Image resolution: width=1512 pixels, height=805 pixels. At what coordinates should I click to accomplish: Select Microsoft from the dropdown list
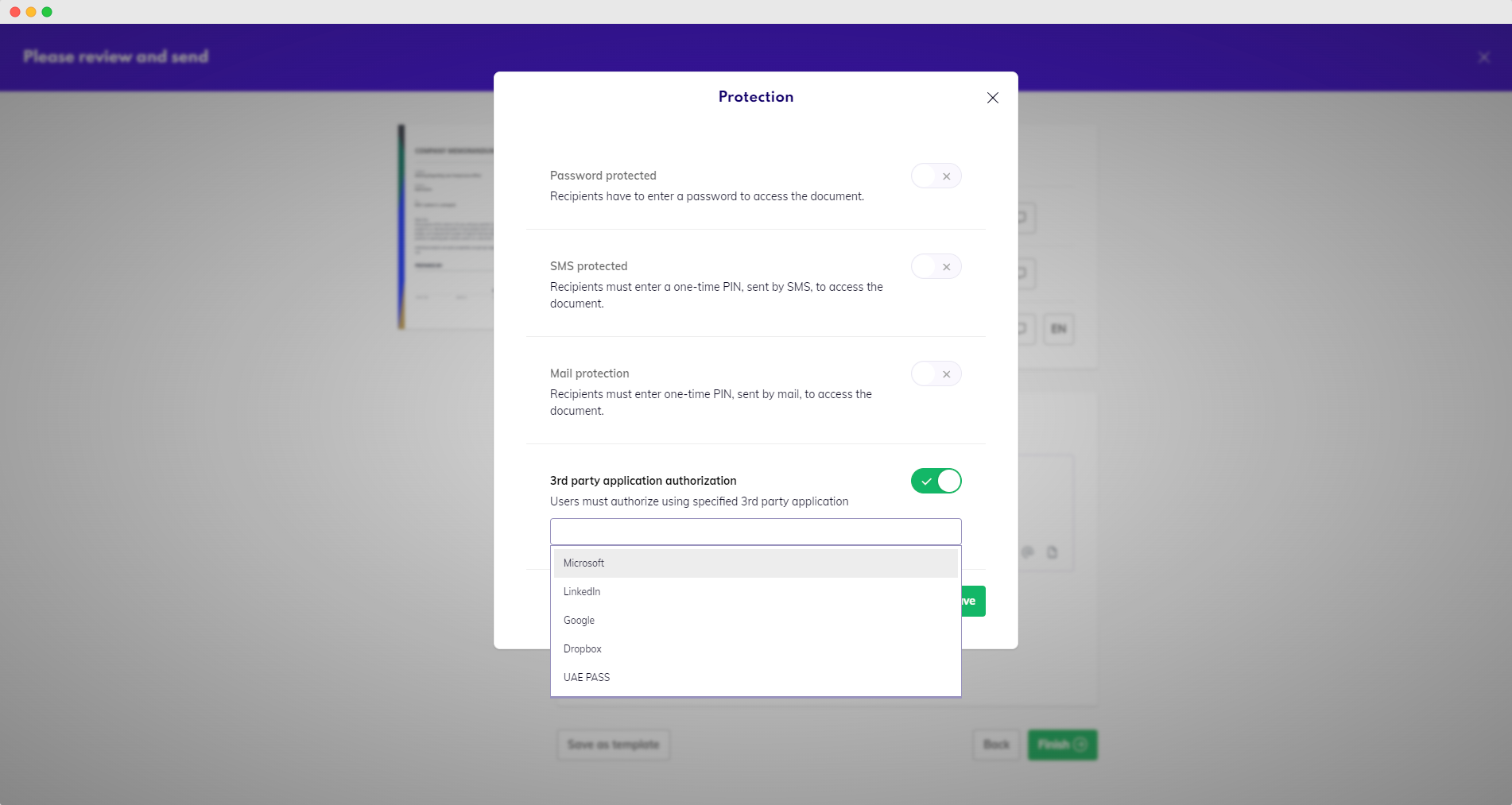click(x=584, y=563)
